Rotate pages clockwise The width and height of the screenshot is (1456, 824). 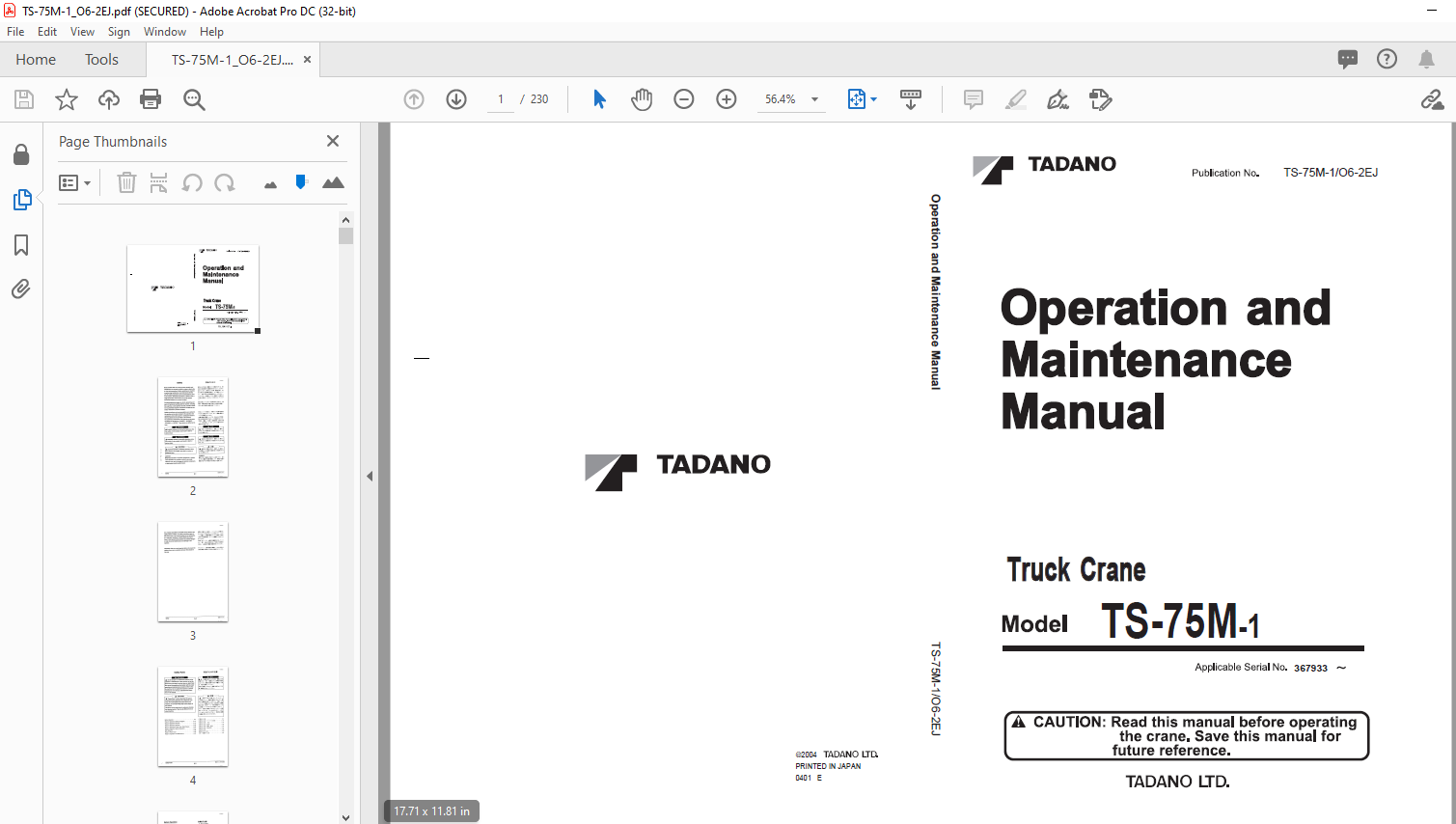225,182
